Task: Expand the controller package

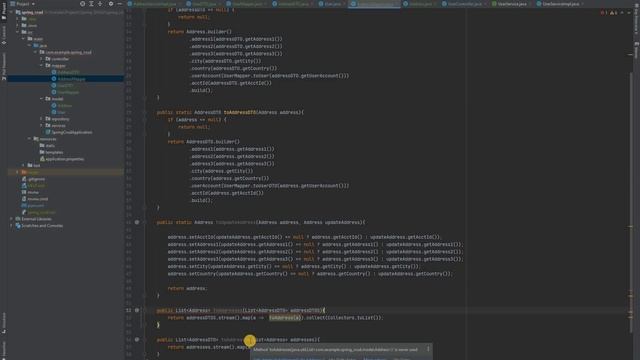Action: pos(41,59)
